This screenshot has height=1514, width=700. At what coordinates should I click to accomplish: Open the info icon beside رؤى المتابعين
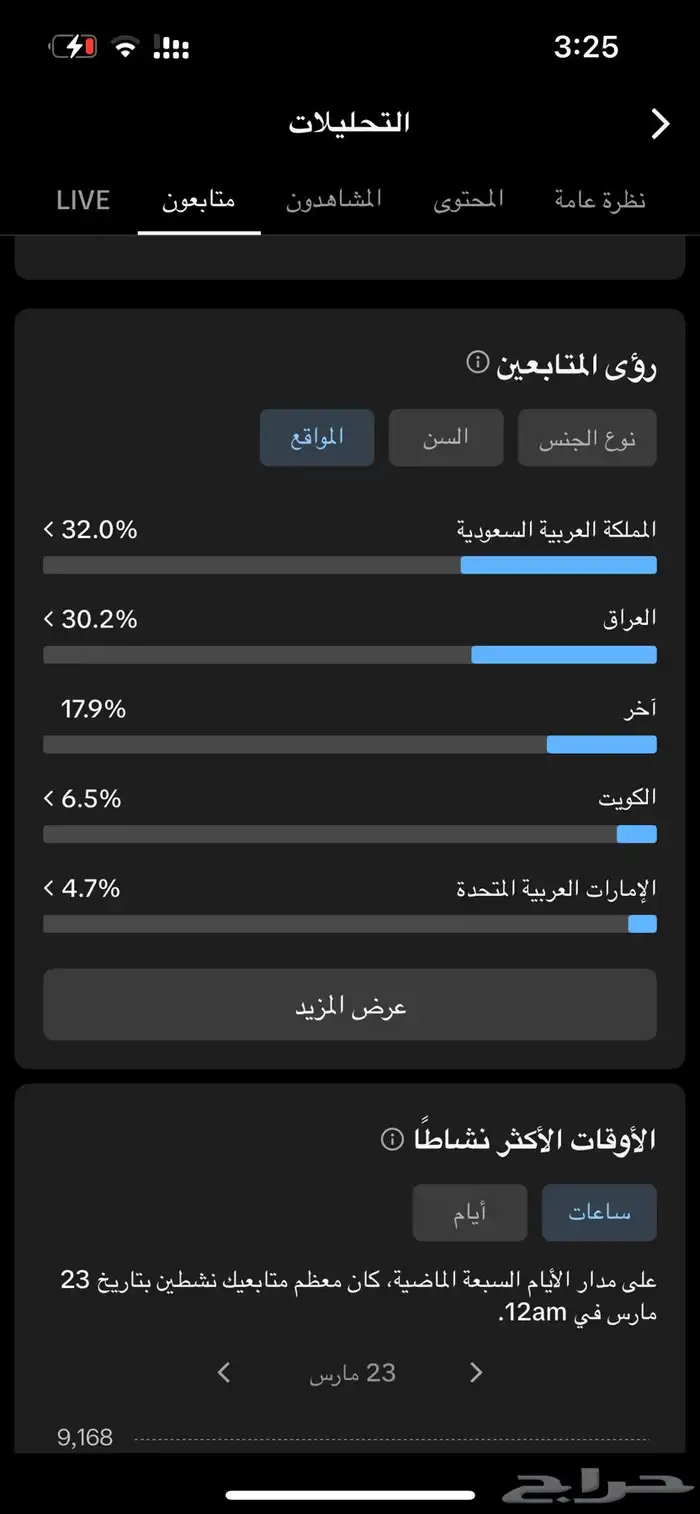[478, 362]
